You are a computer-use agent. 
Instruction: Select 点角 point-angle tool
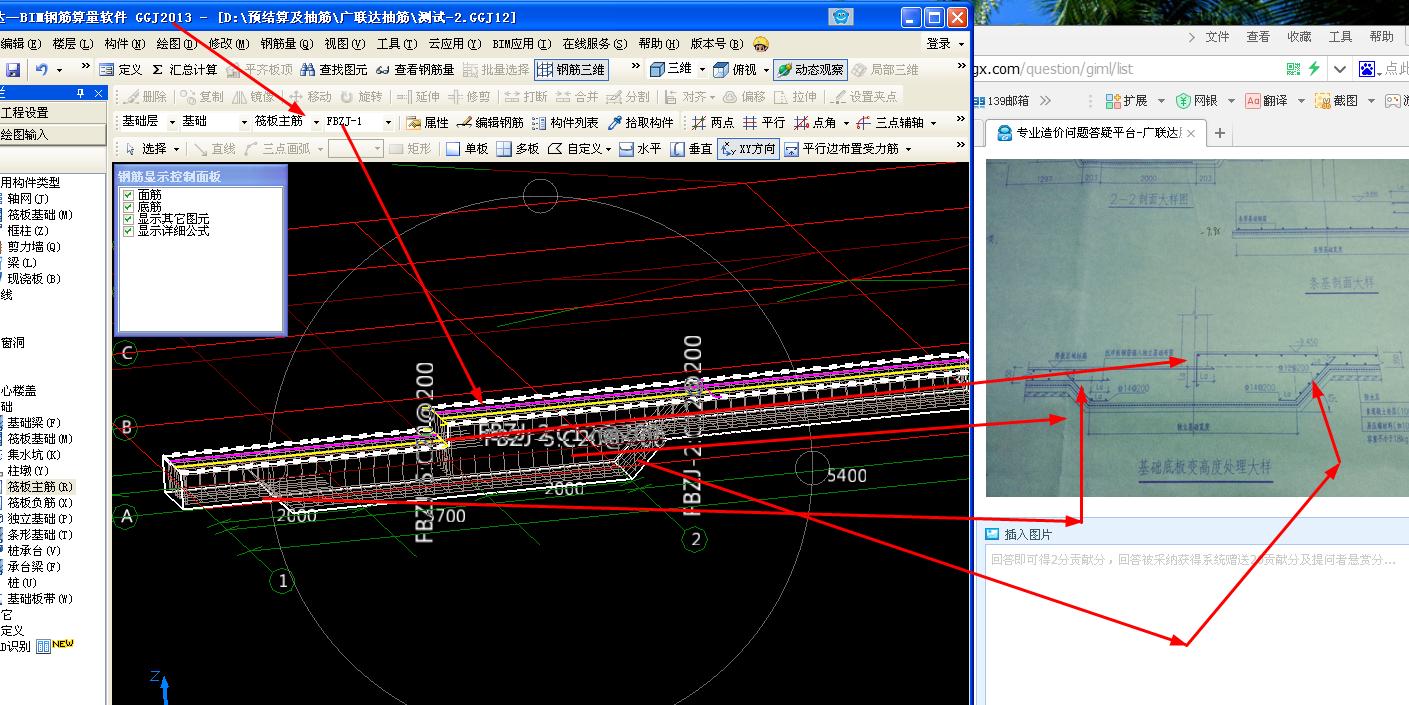coord(815,123)
